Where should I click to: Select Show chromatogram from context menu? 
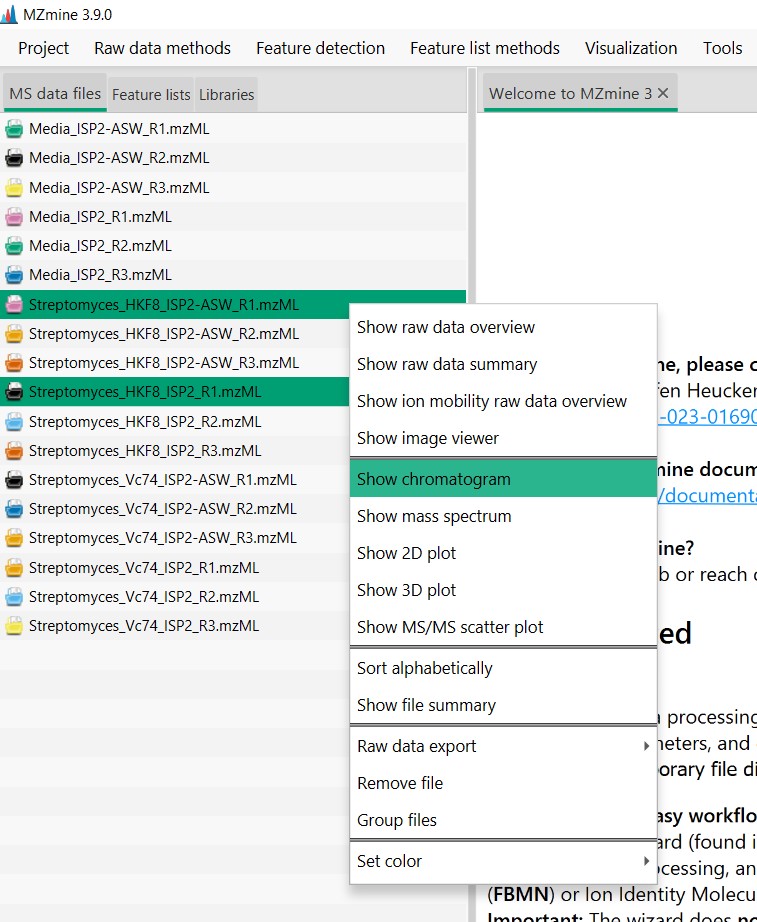[x=433, y=479]
